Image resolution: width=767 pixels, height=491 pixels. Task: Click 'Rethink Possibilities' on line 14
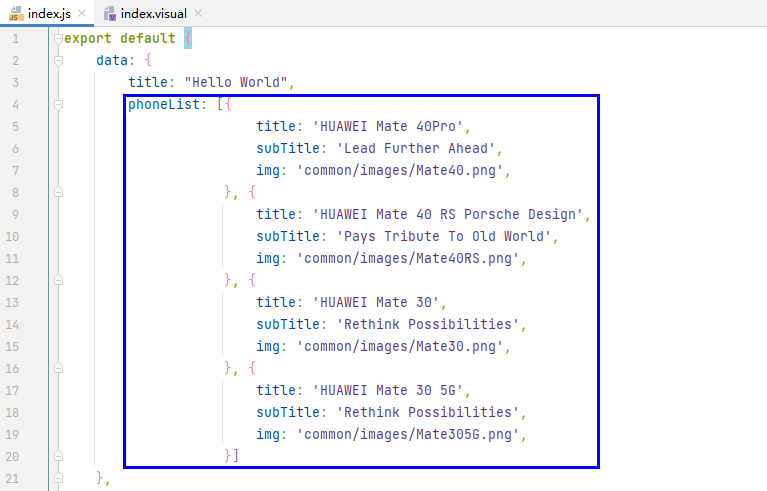(428, 324)
